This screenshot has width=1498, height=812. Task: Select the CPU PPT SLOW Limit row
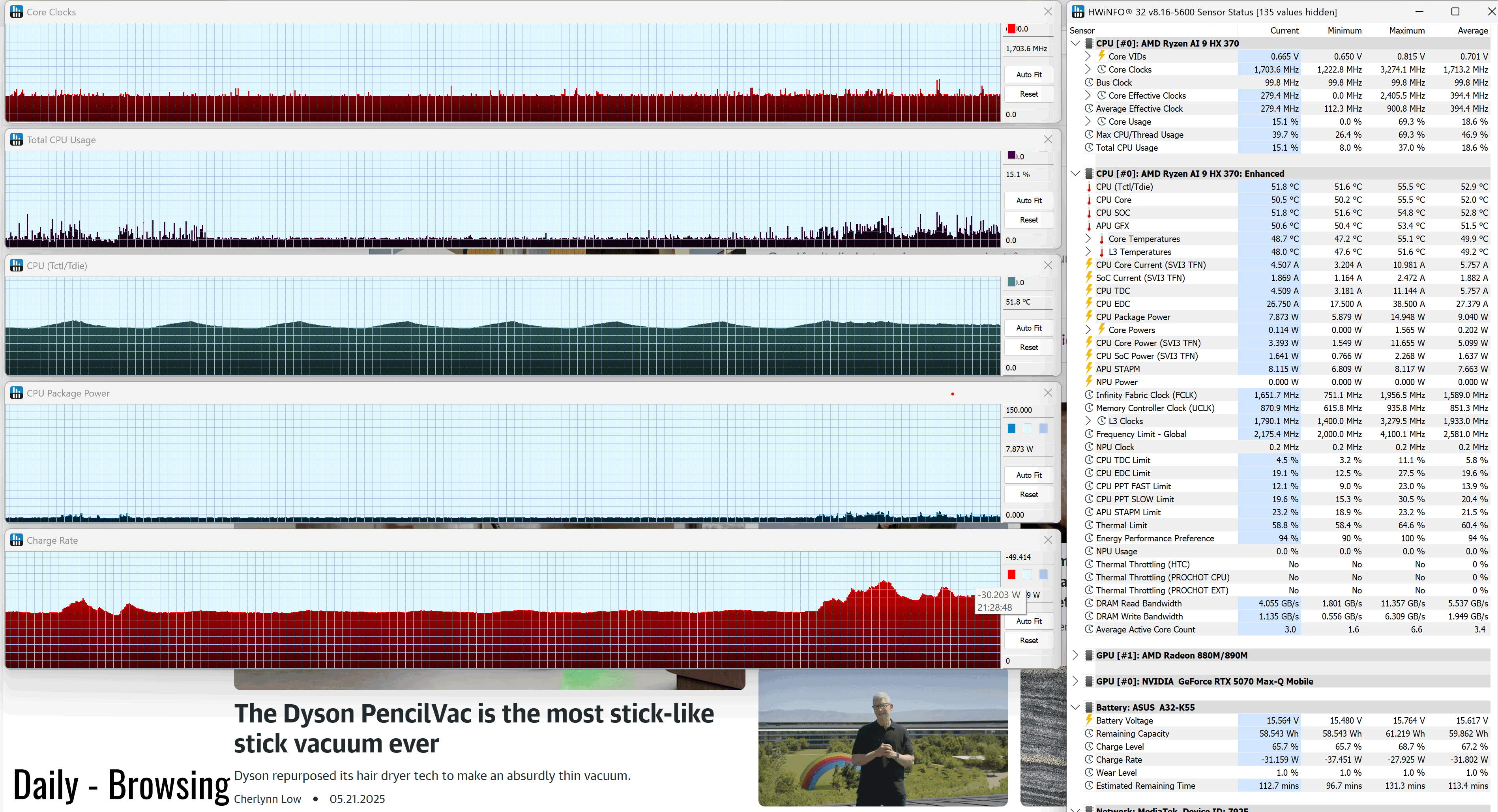coord(1279,499)
